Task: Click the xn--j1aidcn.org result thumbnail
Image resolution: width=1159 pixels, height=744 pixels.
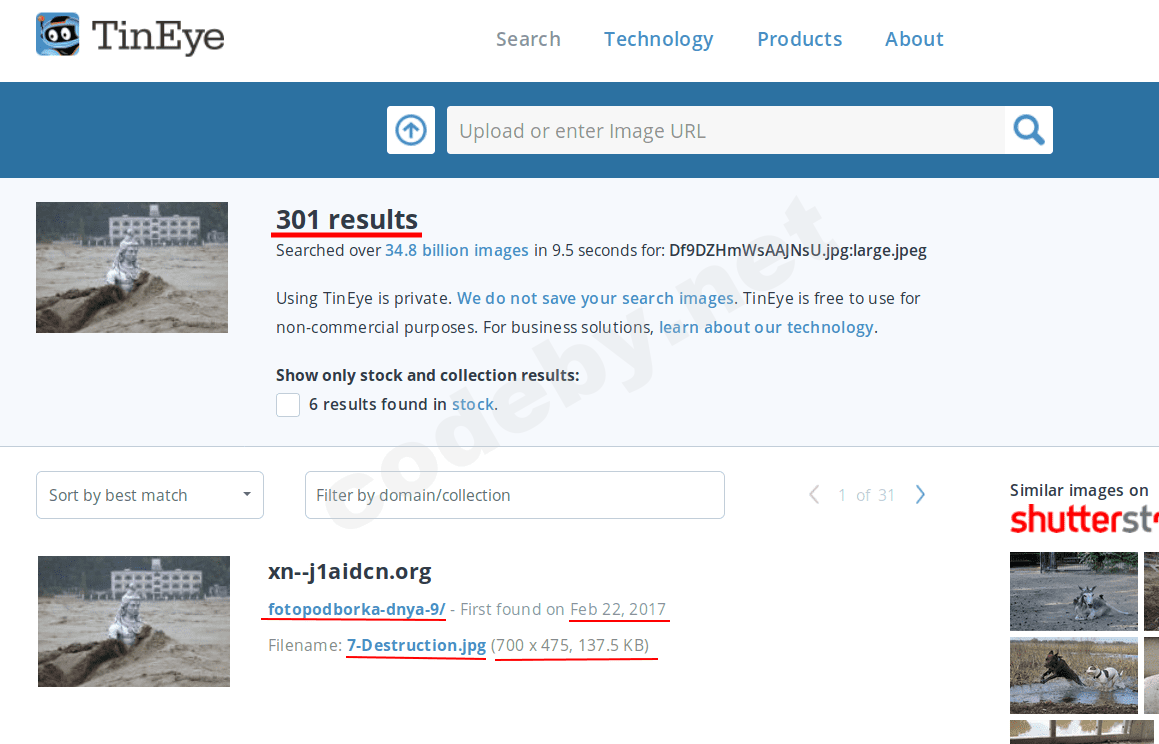Action: tap(134, 621)
